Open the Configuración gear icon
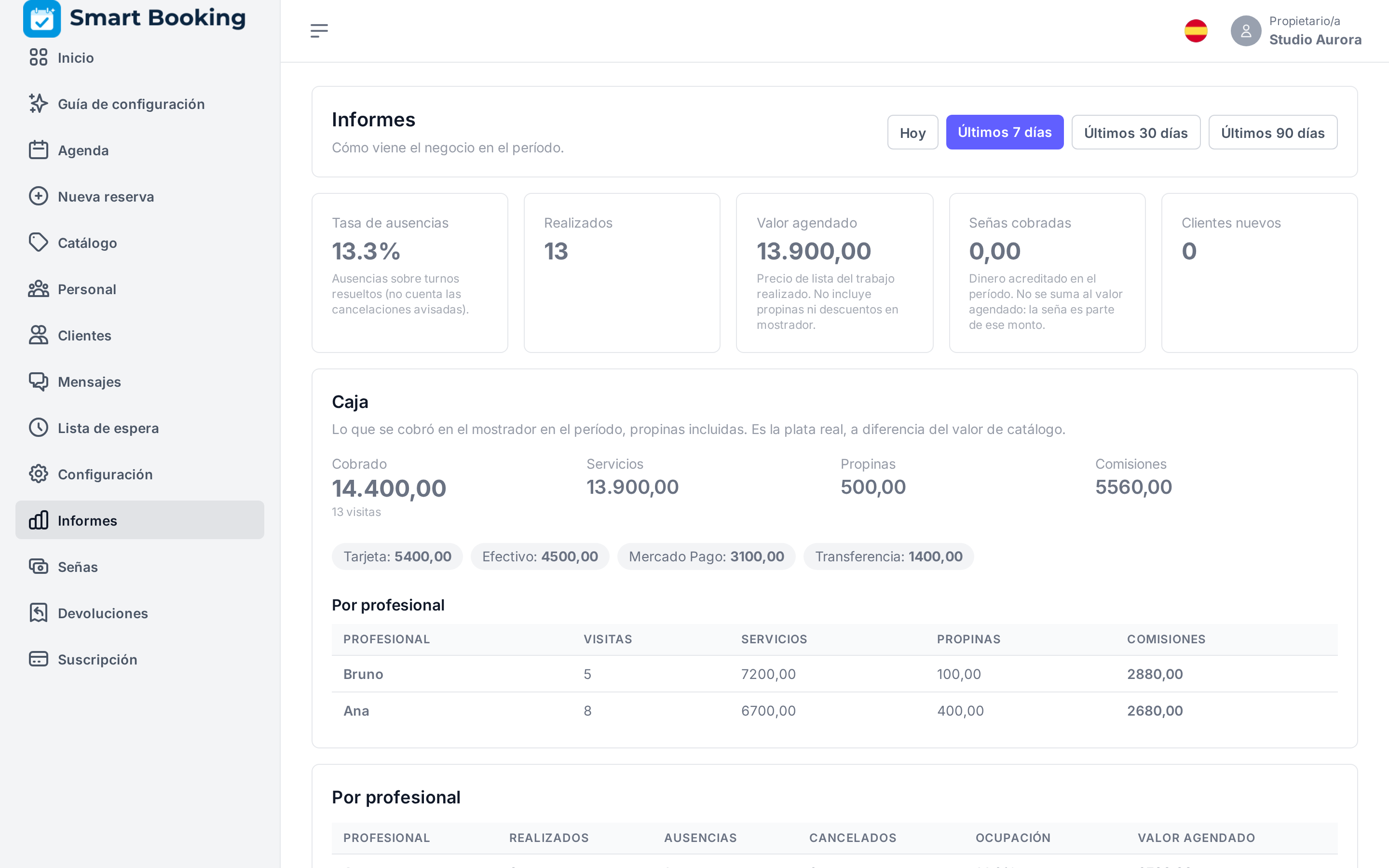The width and height of the screenshot is (1389, 868). pyautogui.click(x=39, y=474)
